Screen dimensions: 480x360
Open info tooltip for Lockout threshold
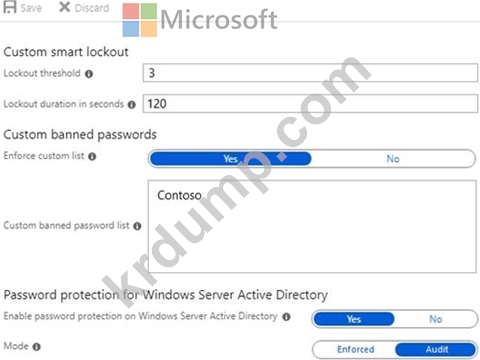point(89,74)
